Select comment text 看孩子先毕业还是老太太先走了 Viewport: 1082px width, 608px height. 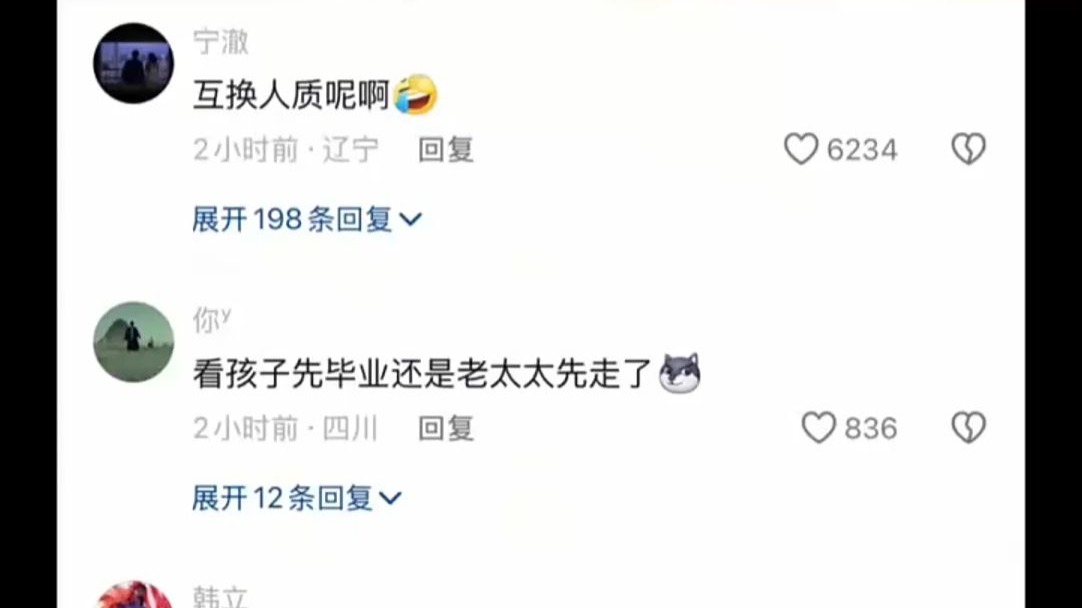pos(422,373)
